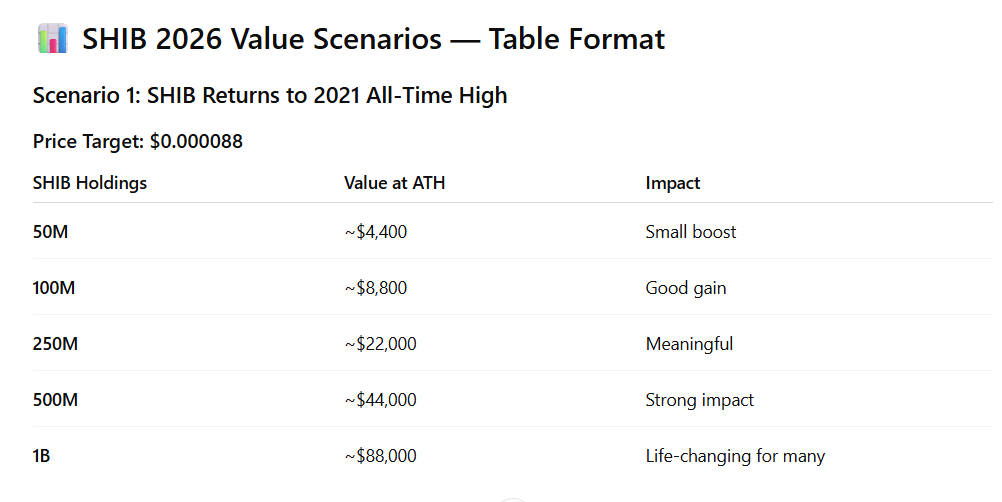This screenshot has width=1002, height=502.
Task: Click the "Meaningful" impact cell
Action: [x=689, y=344]
